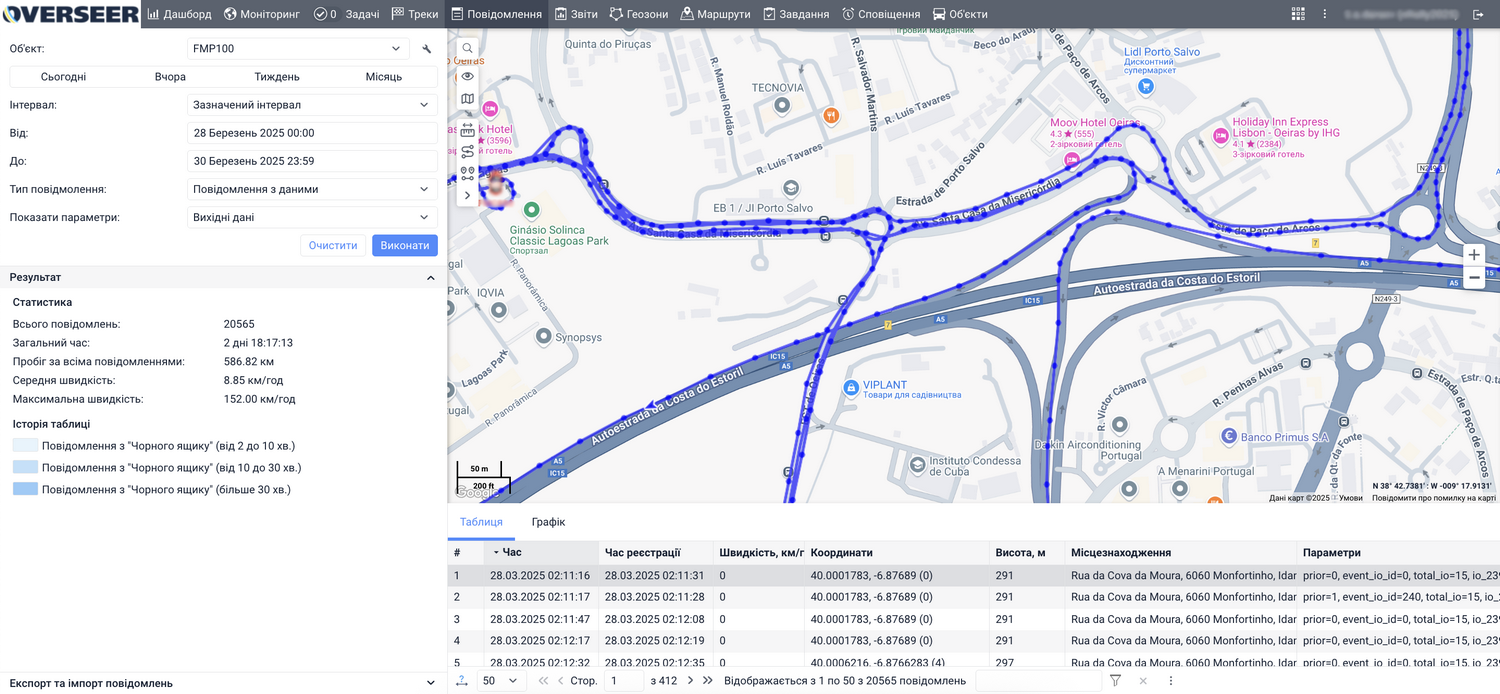Clear the table filter with X

(x=1143, y=680)
